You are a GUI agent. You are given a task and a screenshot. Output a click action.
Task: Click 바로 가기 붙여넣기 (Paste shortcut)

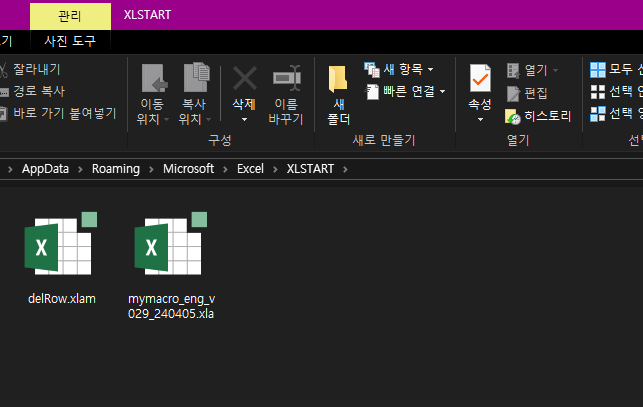(59, 113)
